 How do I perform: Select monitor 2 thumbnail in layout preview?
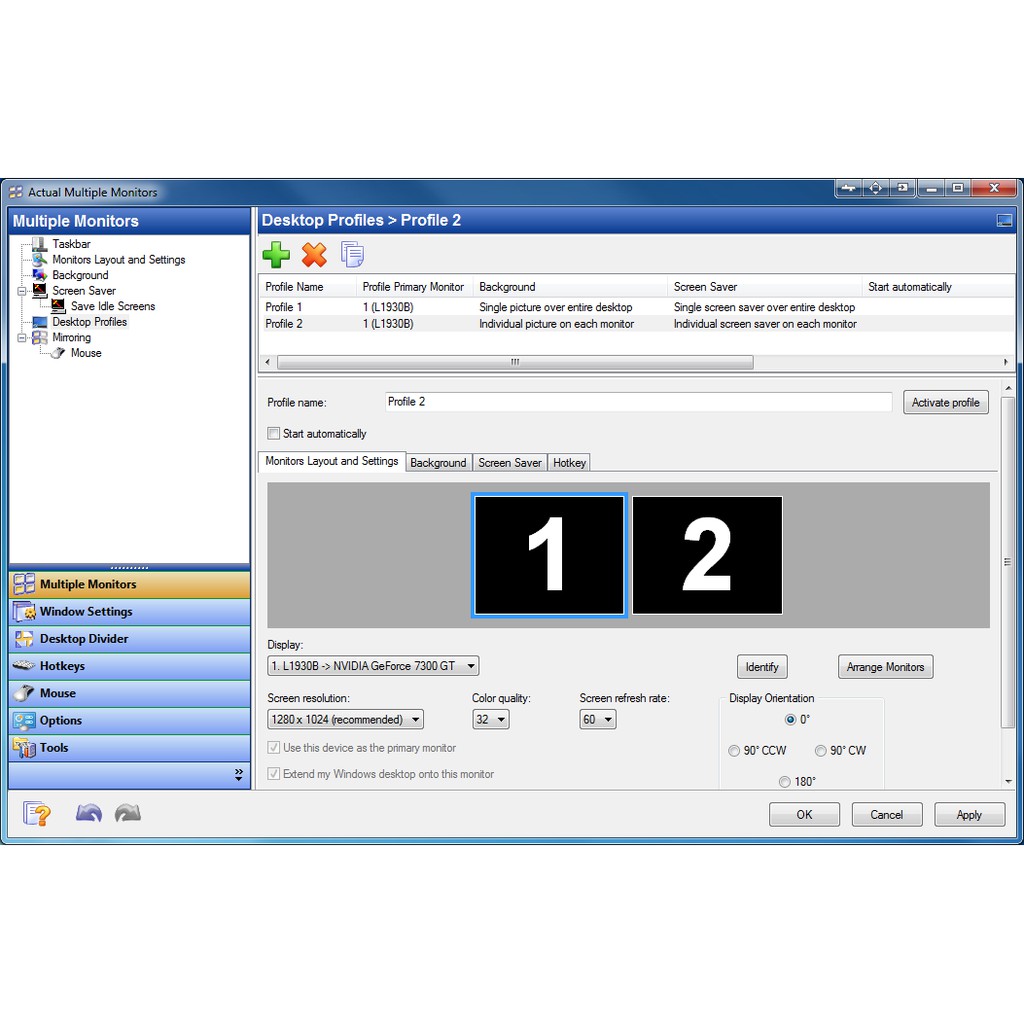[x=707, y=555]
